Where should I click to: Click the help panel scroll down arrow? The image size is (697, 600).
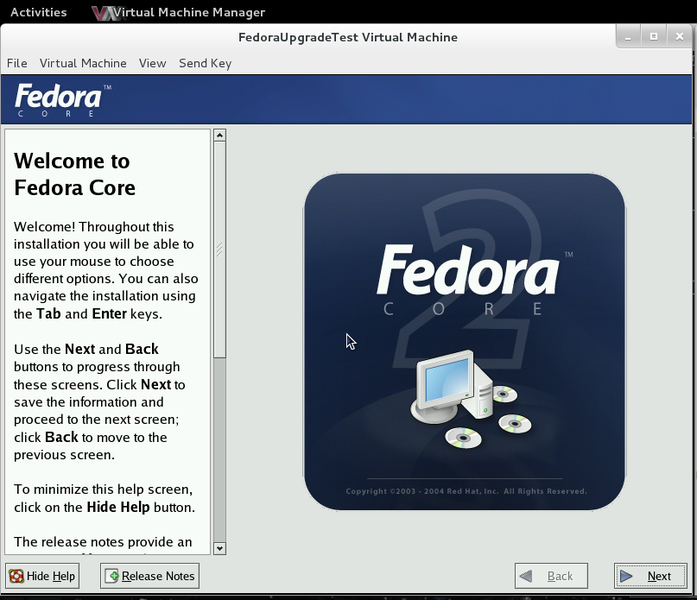point(220,548)
